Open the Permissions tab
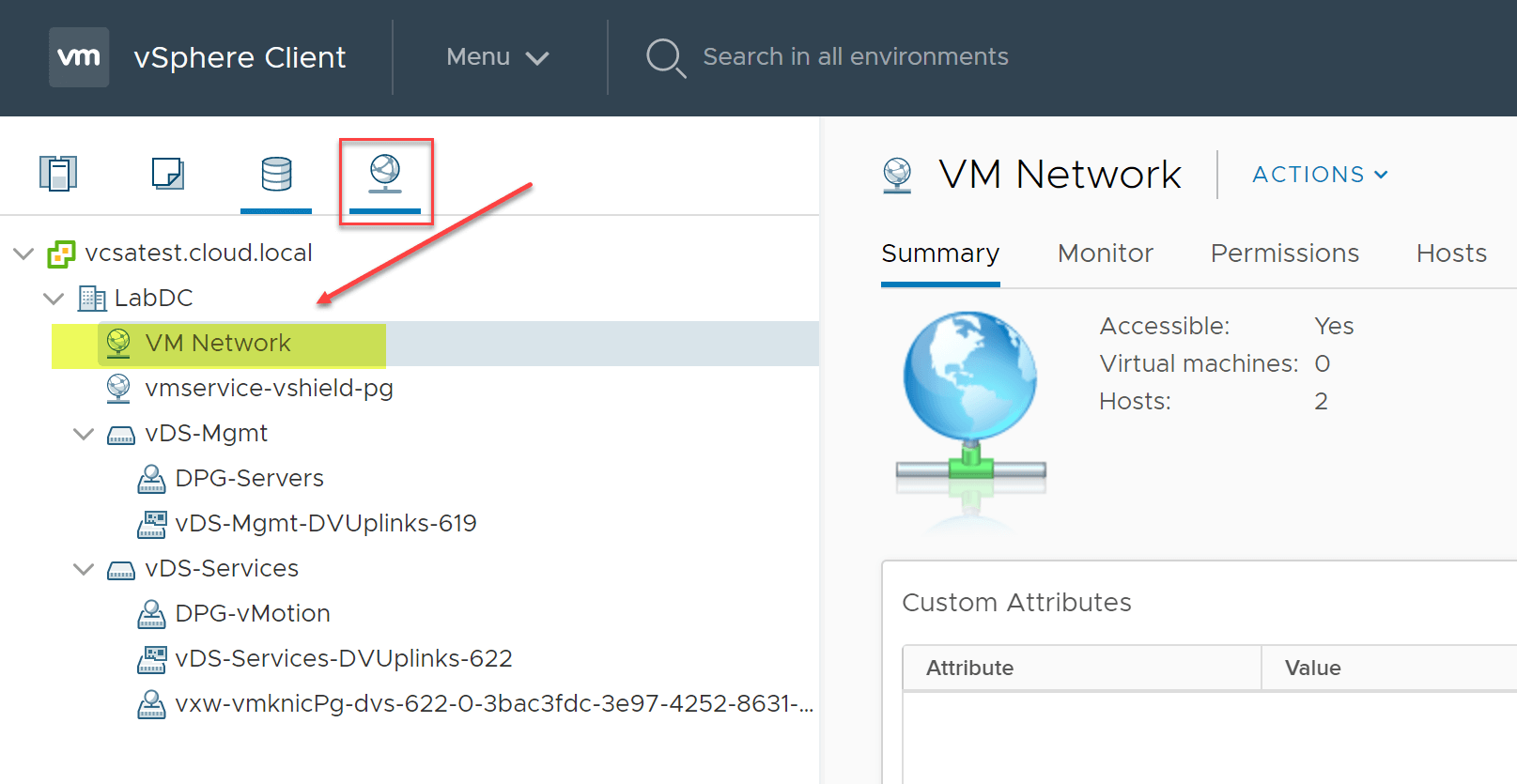Viewport: 1517px width, 784px height. pos(1284,254)
